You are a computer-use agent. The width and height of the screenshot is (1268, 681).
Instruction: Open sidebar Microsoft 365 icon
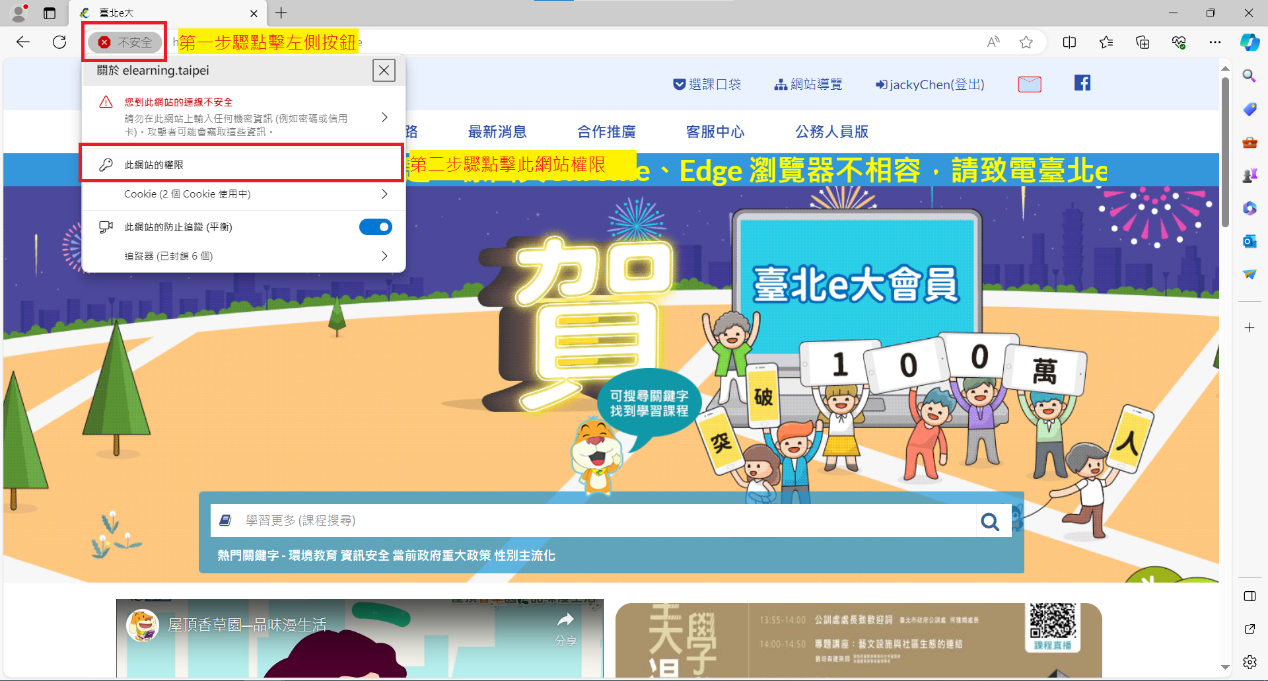(x=1249, y=208)
